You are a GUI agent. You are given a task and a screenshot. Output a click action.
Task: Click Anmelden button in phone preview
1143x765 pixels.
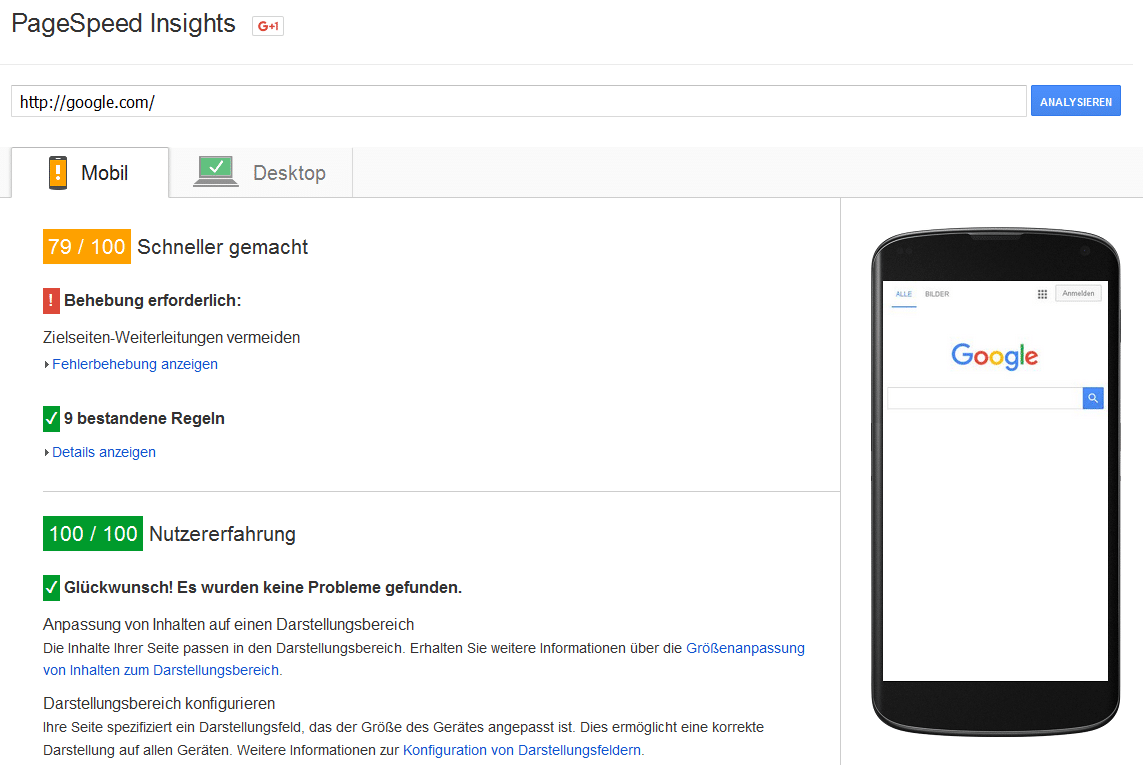(x=1078, y=293)
